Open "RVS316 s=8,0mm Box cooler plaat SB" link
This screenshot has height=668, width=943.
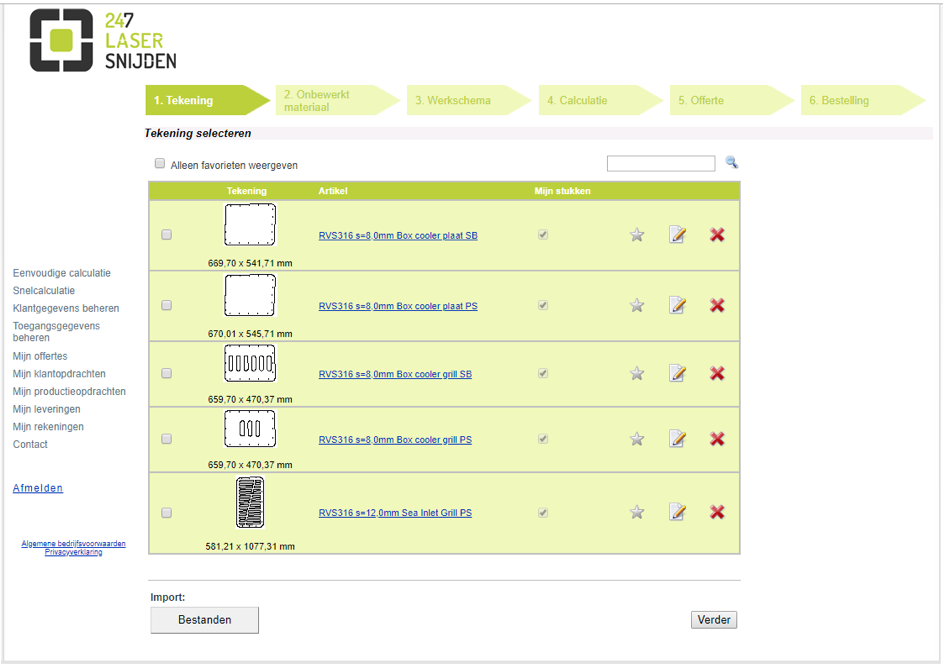click(x=397, y=235)
